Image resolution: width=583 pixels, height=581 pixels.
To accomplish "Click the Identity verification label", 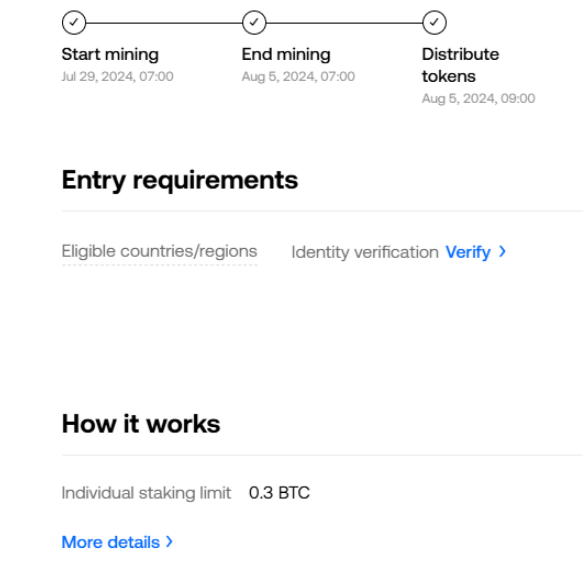I will coord(365,252).
